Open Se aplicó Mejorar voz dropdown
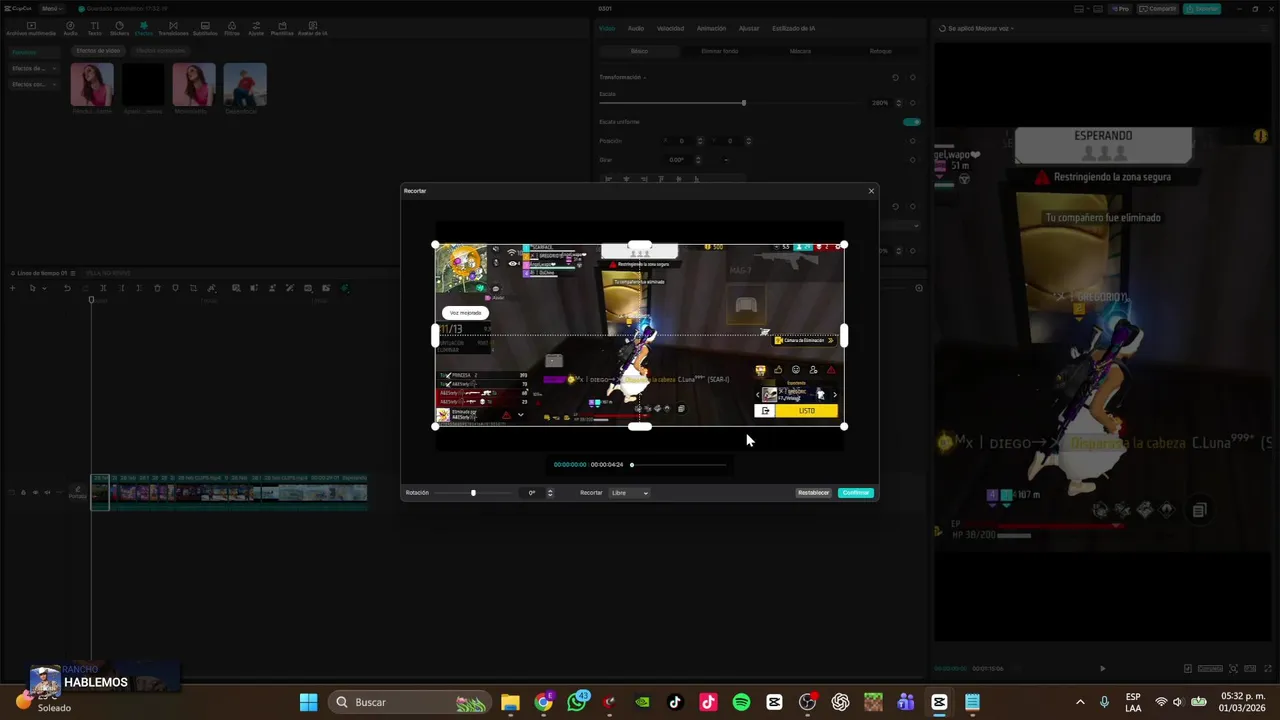The width and height of the screenshot is (1280, 720). [x=978, y=28]
